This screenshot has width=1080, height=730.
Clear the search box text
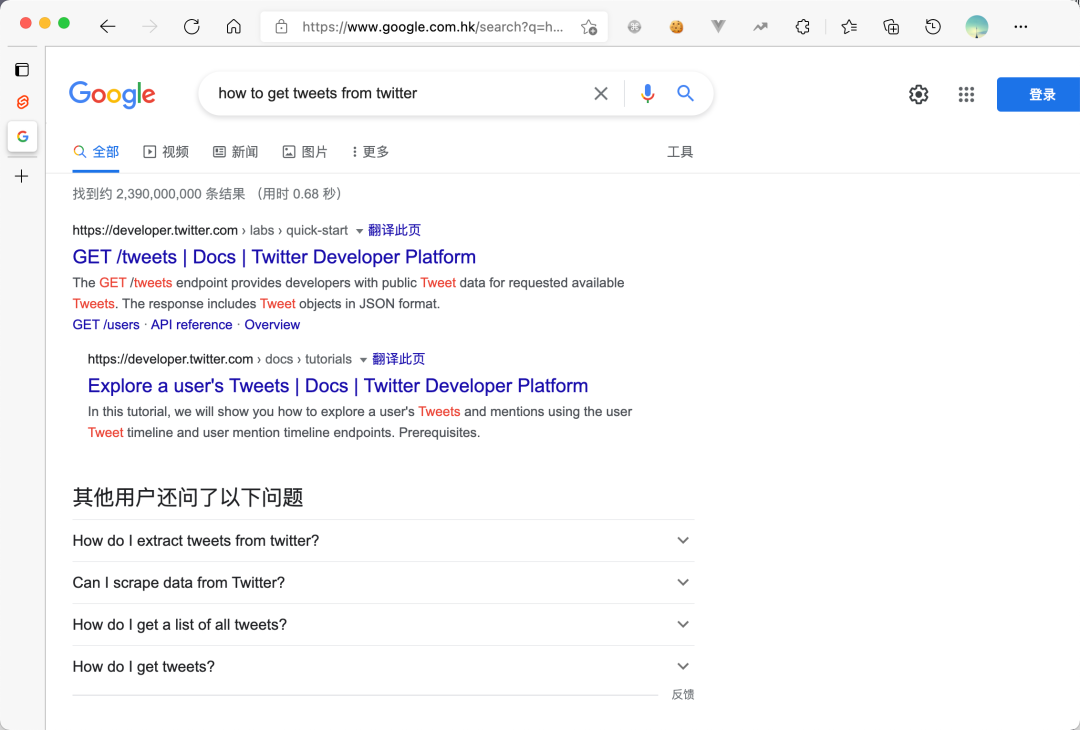[x=601, y=94]
